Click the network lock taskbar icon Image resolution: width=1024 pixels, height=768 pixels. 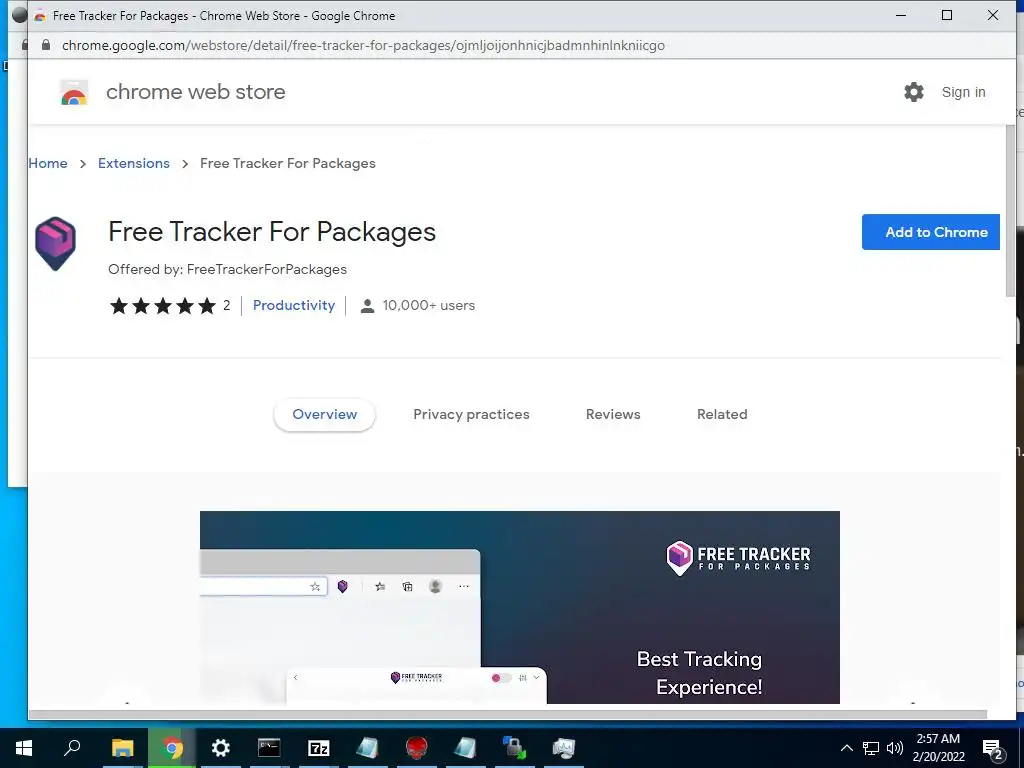coord(515,748)
